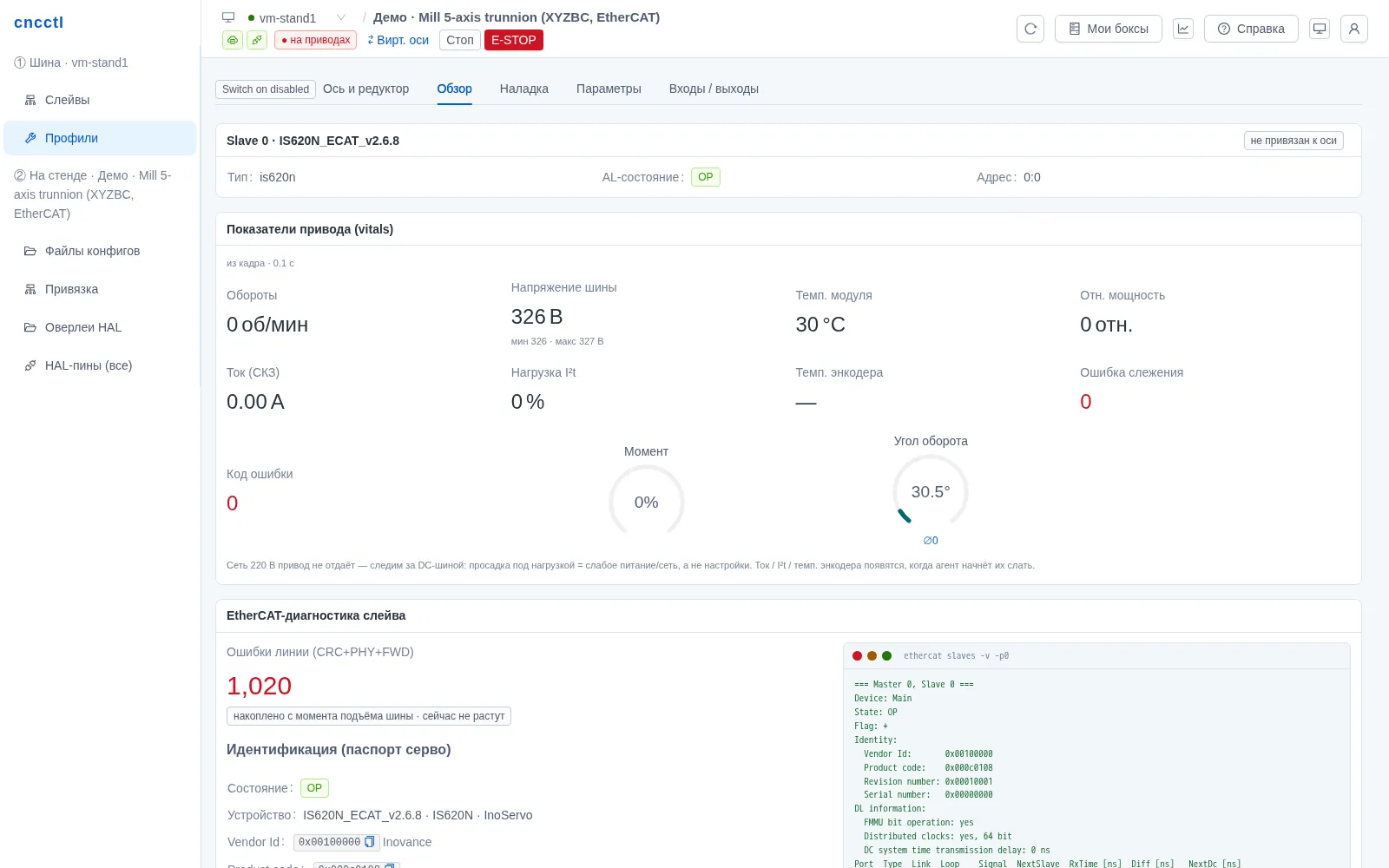Image resolution: width=1389 pixels, height=868 pixels.
Task: Open HAL-пины (все) sidebar item
Action: click(x=100, y=365)
